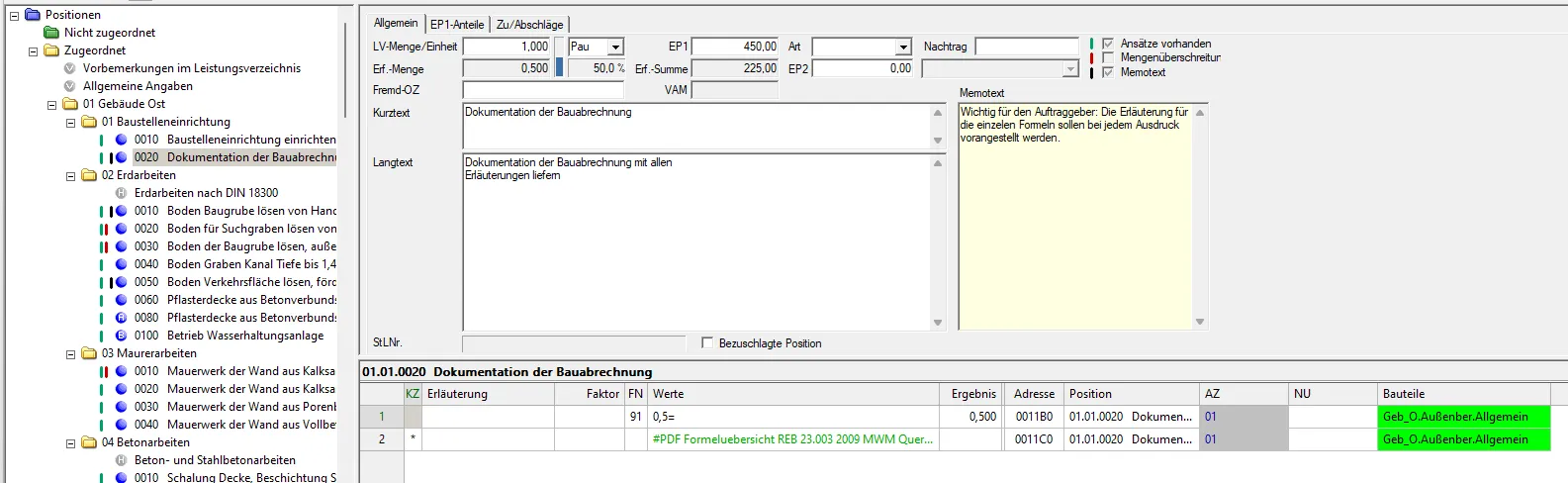Sort table by the Erläuterung column header
Image resolution: width=1568 pixels, height=483 pixels.
click(x=489, y=394)
